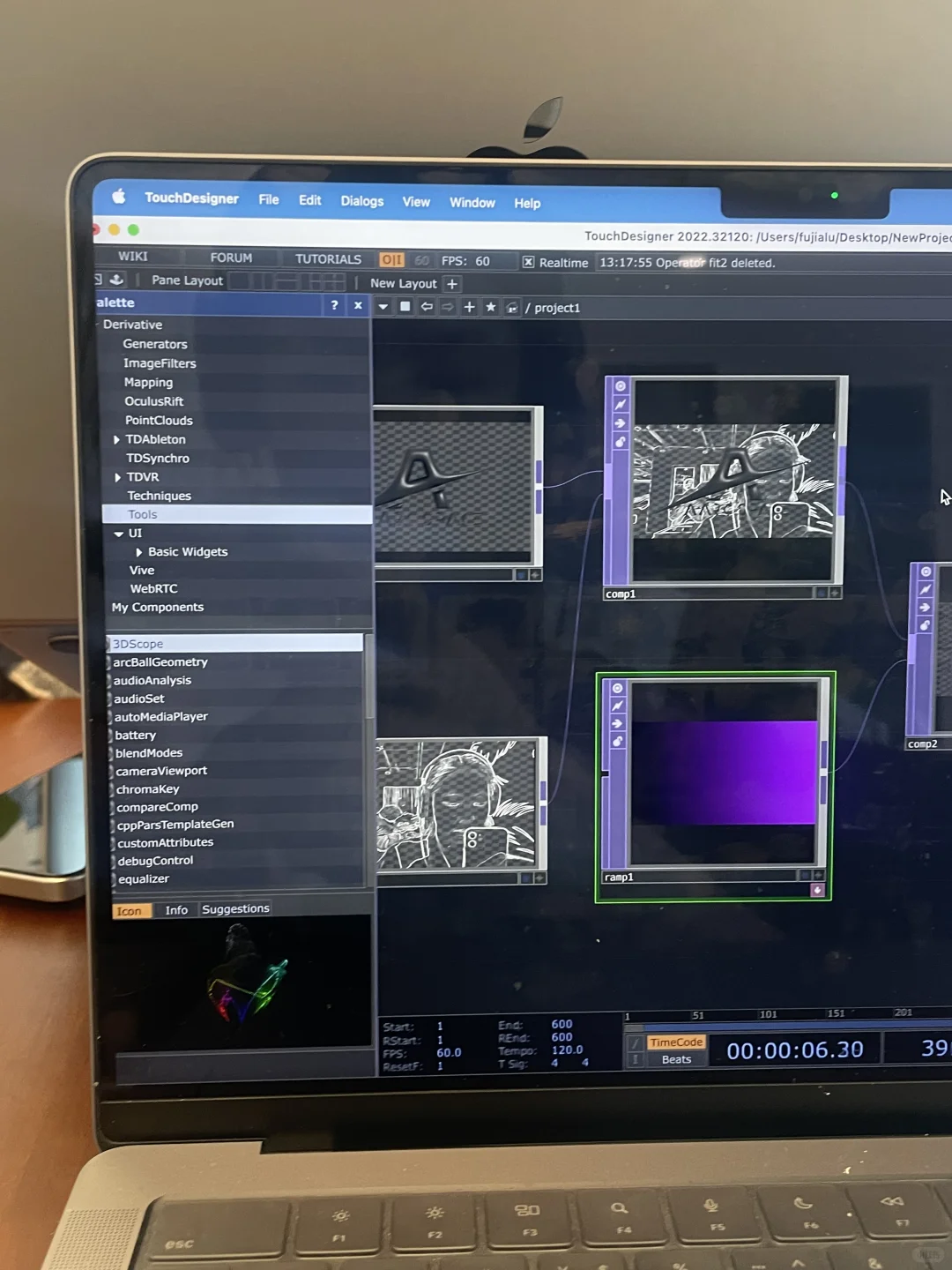Expand the Basic Widgets folder

139,552
